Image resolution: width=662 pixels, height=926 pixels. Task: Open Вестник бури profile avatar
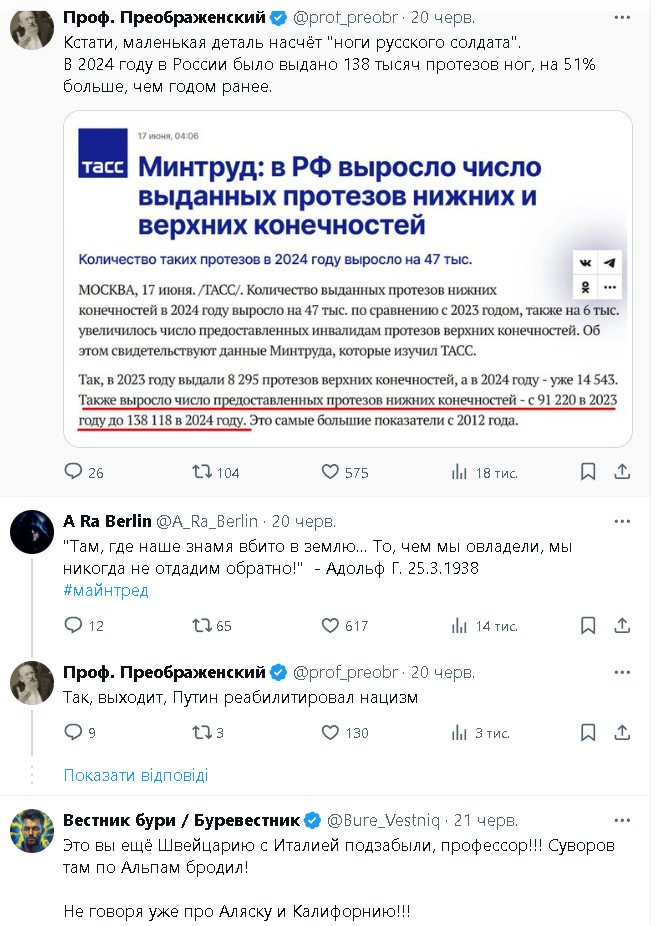[x=31, y=831]
